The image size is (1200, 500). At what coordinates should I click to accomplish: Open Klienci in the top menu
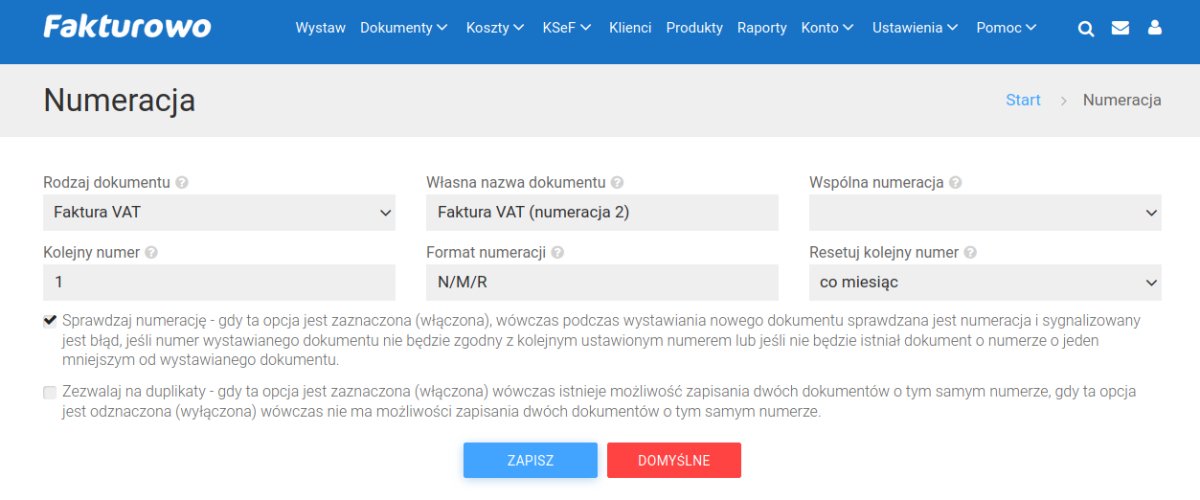point(630,28)
